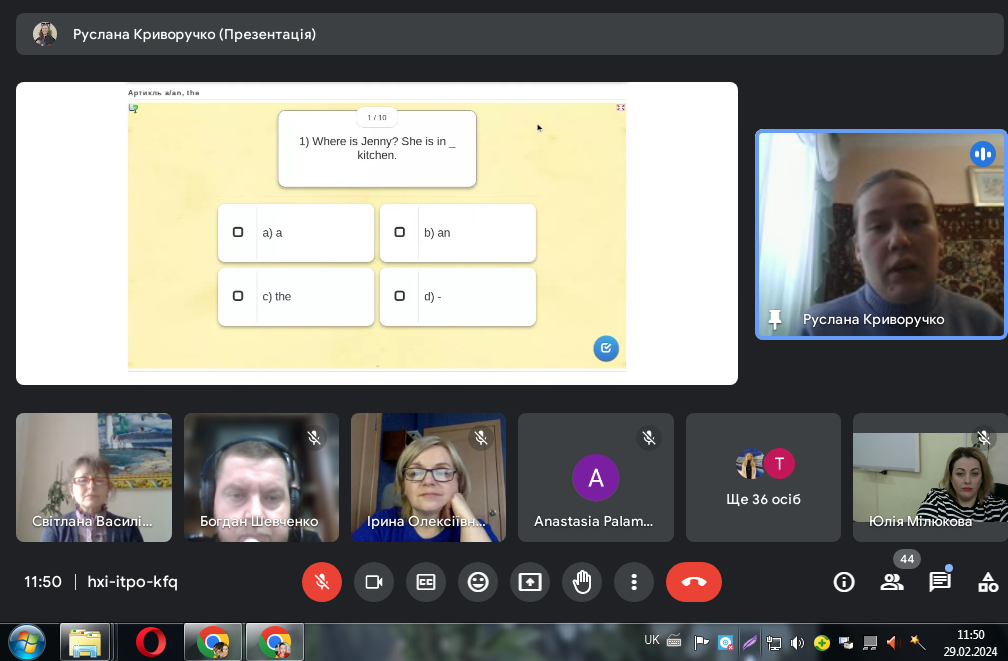Check answer option b) an
The image size is (1008, 661).
(x=400, y=232)
